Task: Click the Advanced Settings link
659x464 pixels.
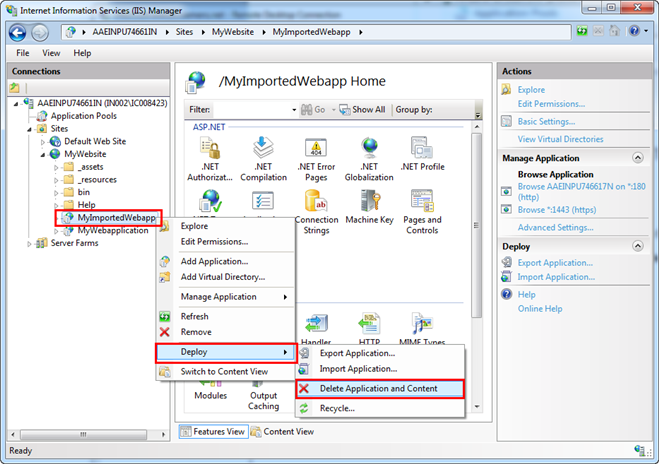Action: pyautogui.click(x=557, y=227)
